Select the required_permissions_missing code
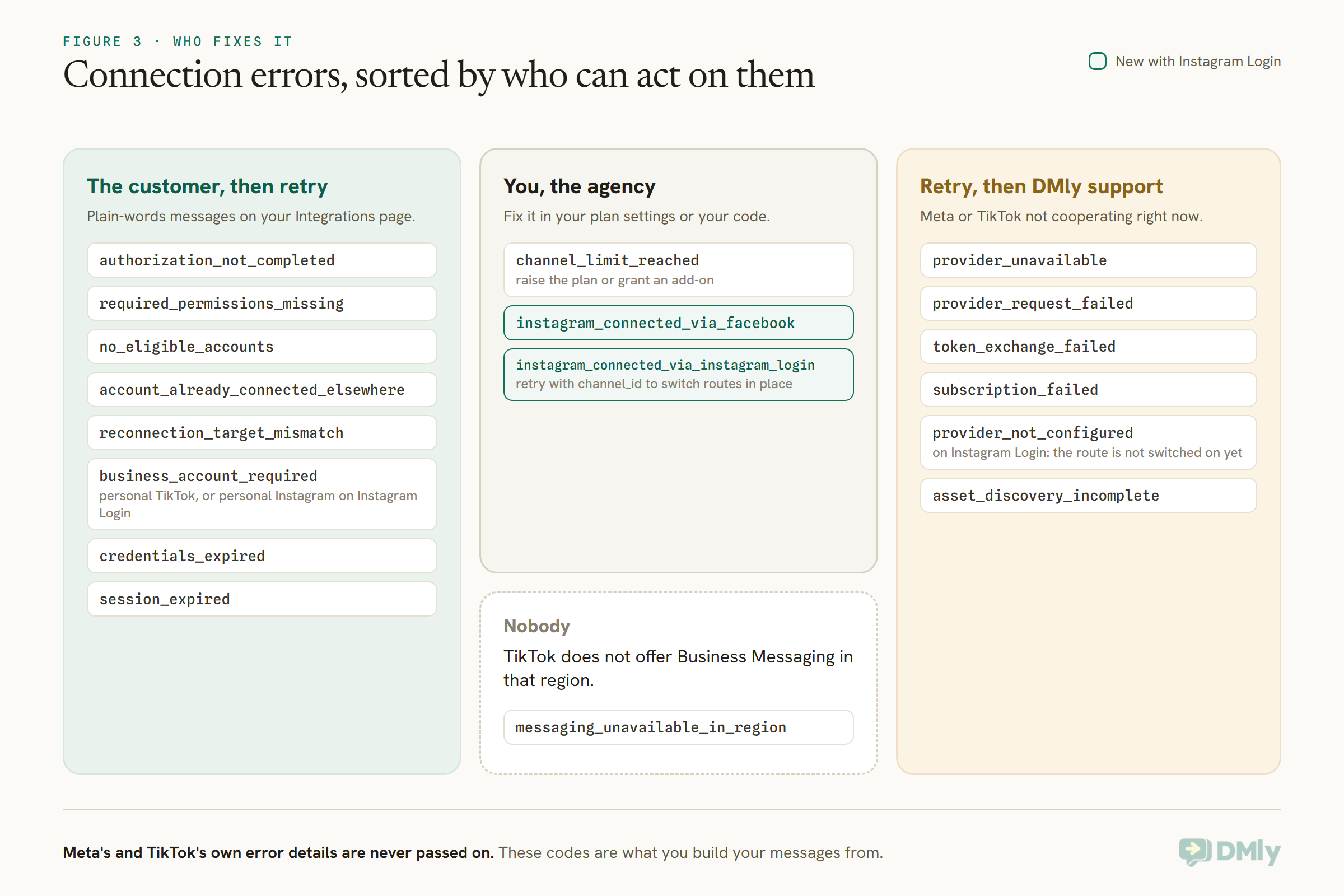Screen dimensions: 1344x896 point(262,304)
